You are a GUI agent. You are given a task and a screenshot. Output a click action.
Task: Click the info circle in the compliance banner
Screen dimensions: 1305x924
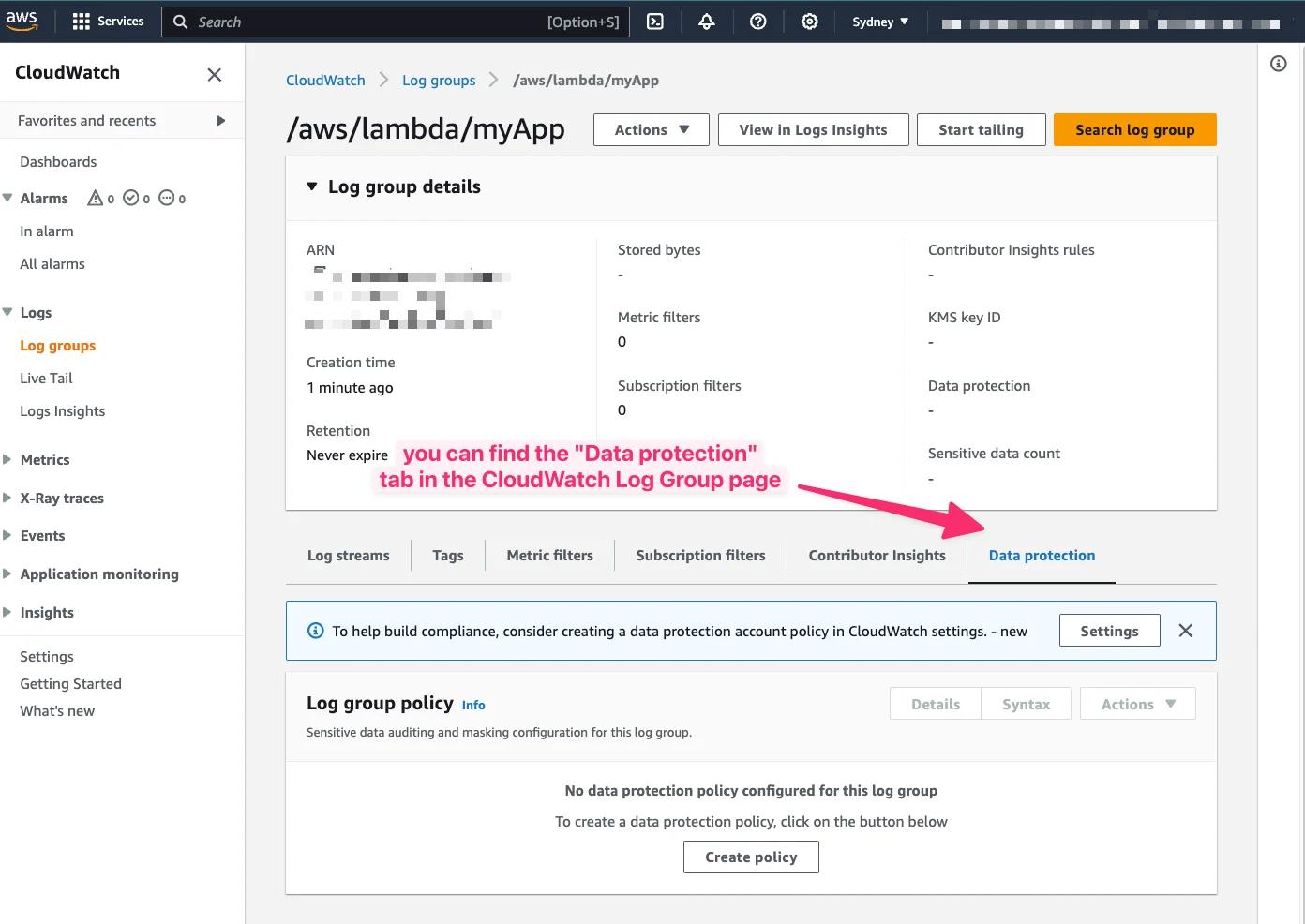[316, 631]
